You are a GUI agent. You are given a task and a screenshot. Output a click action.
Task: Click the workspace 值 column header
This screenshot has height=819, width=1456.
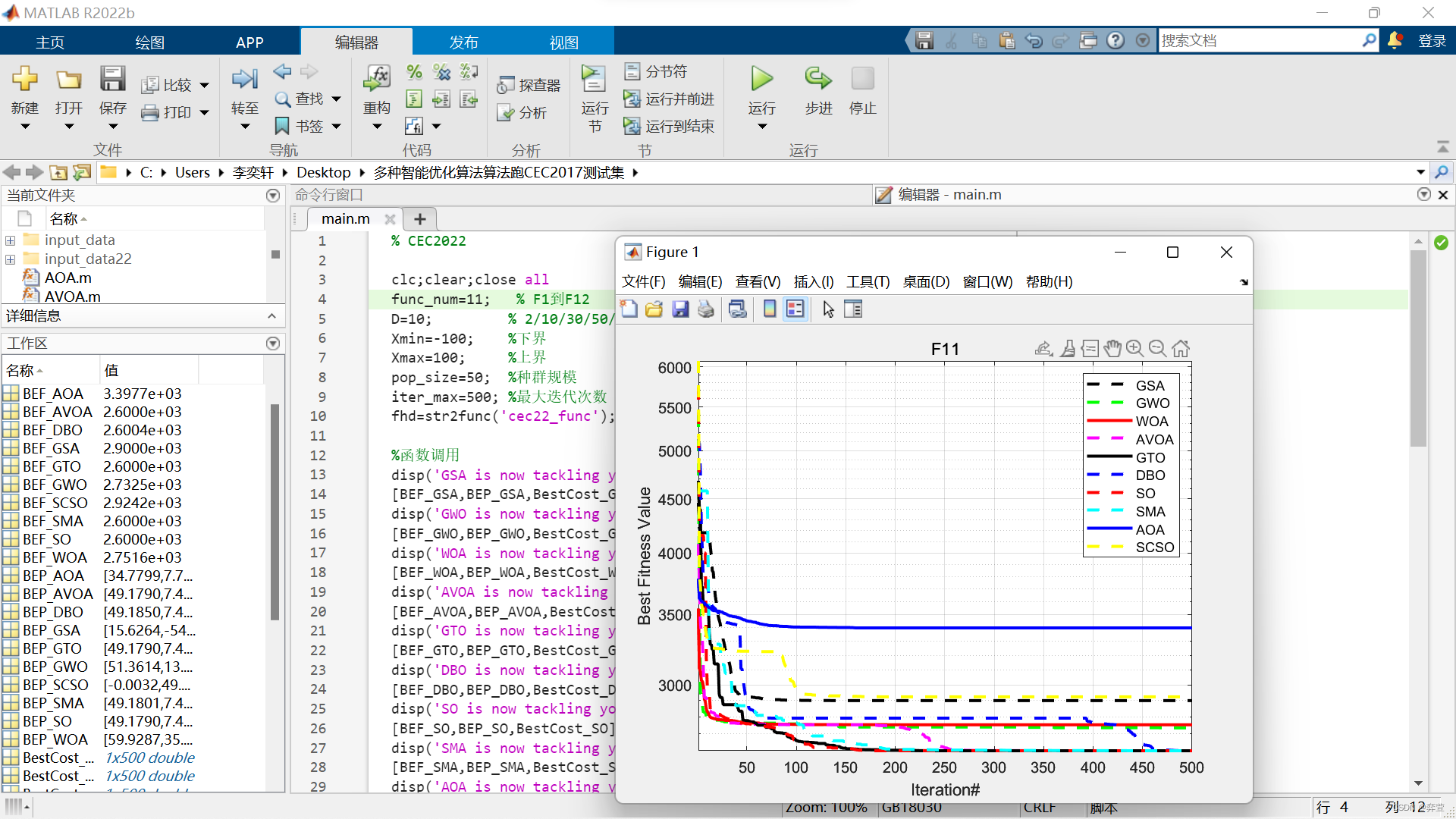pyautogui.click(x=149, y=371)
